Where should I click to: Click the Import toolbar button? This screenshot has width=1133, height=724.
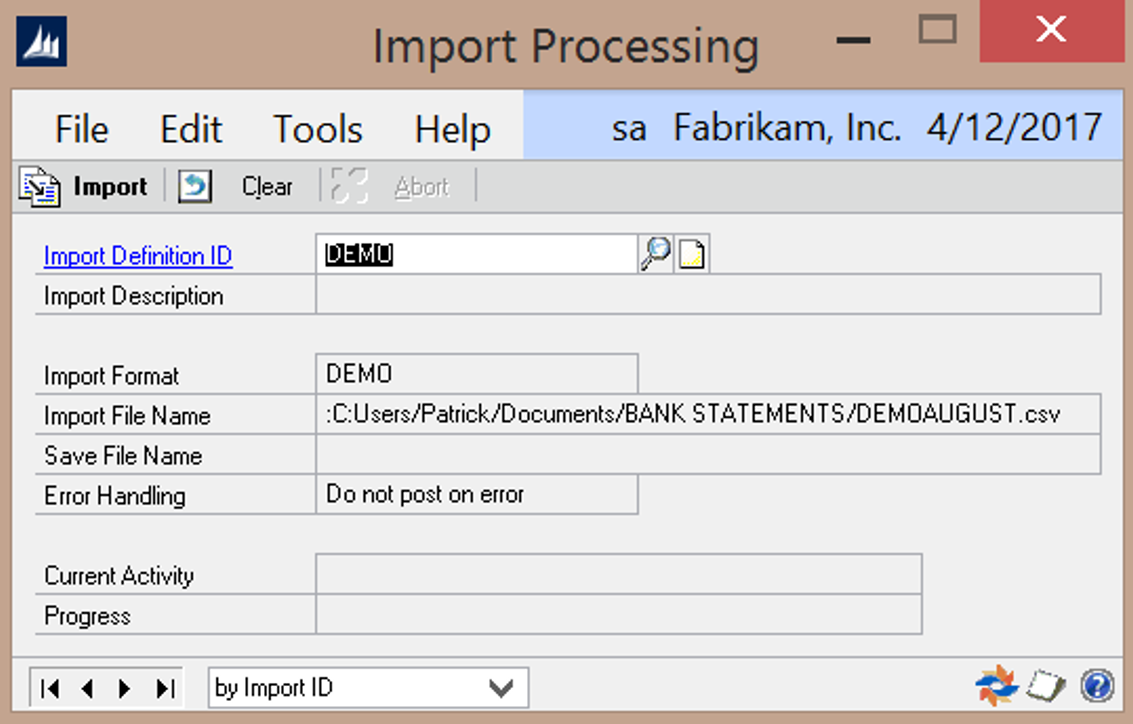point(84,187)
